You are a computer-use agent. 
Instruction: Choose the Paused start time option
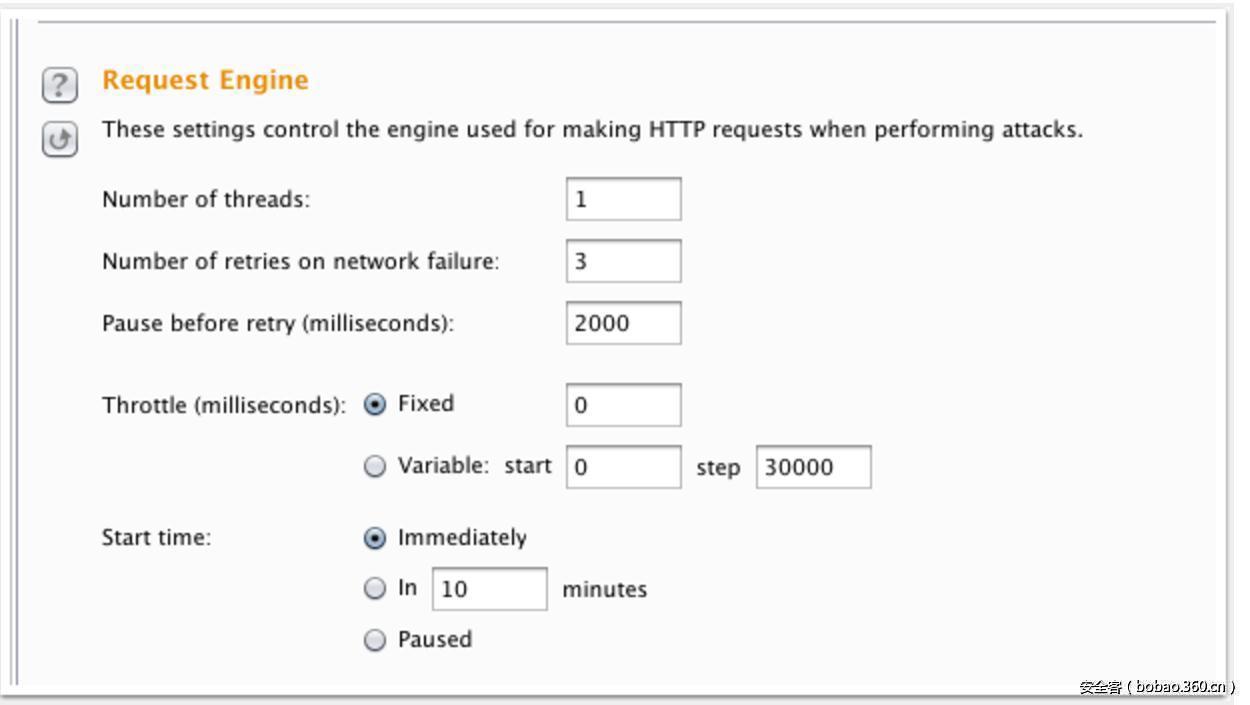[x=375, y=641]
